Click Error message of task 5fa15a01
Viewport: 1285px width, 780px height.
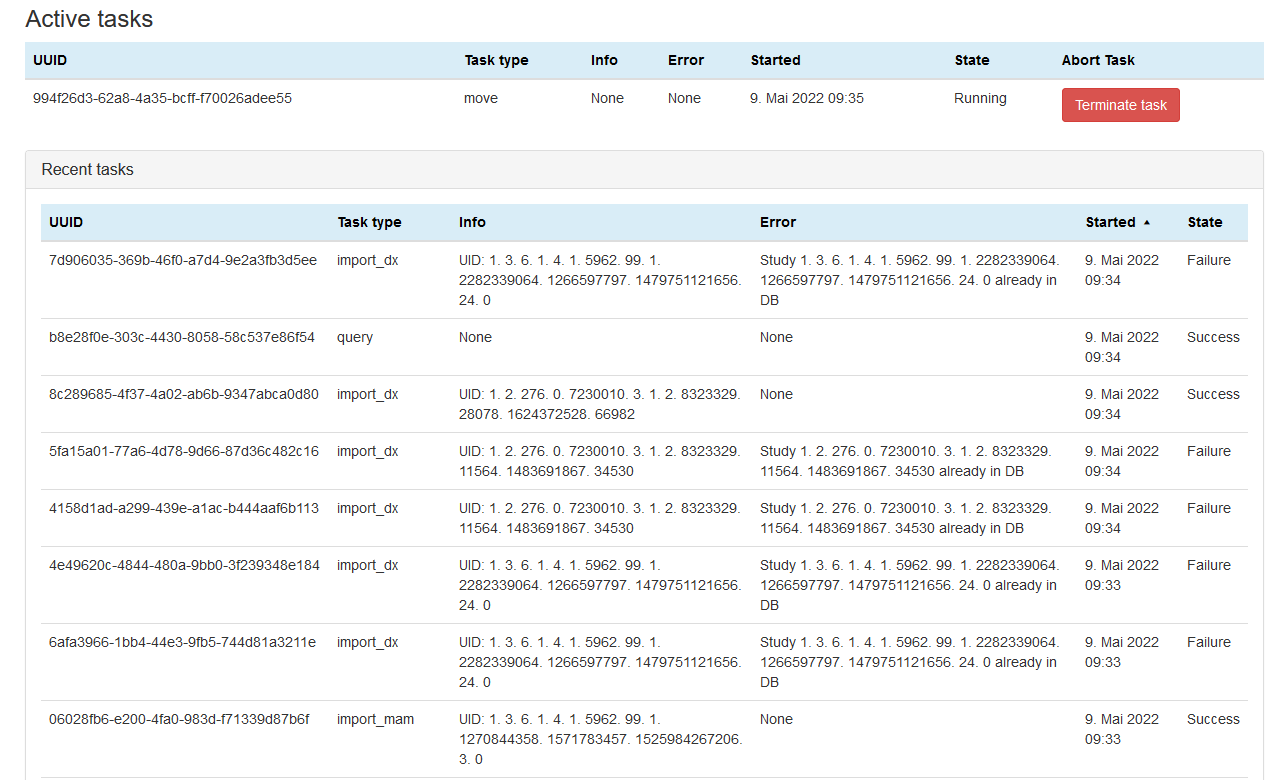906,461
